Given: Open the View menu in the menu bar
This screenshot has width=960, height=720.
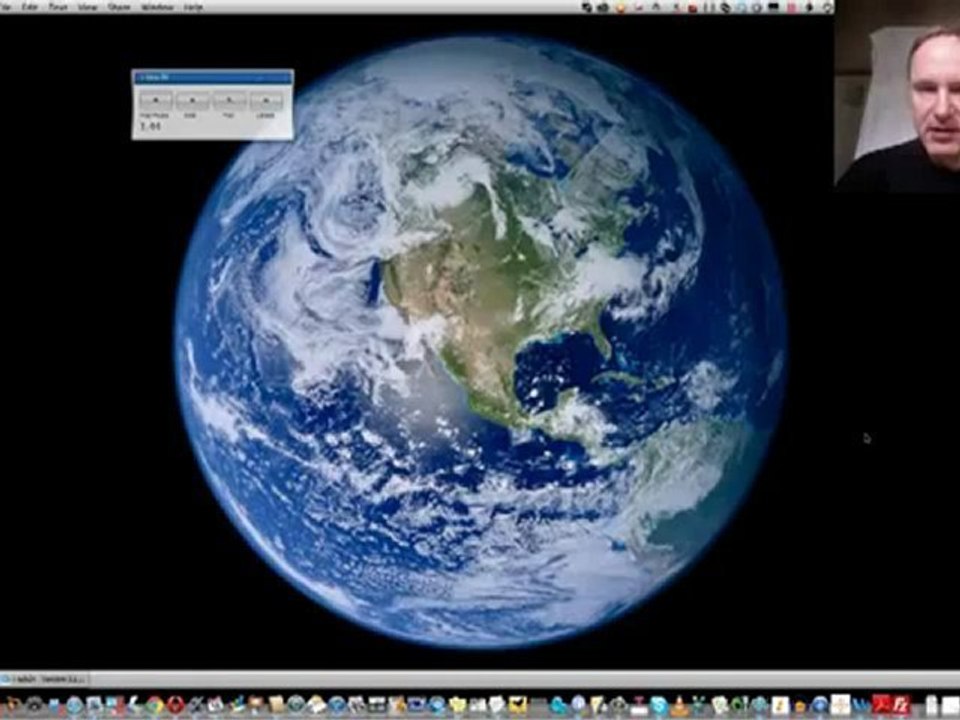Looking at the screenshot, I should coord(88,7).
